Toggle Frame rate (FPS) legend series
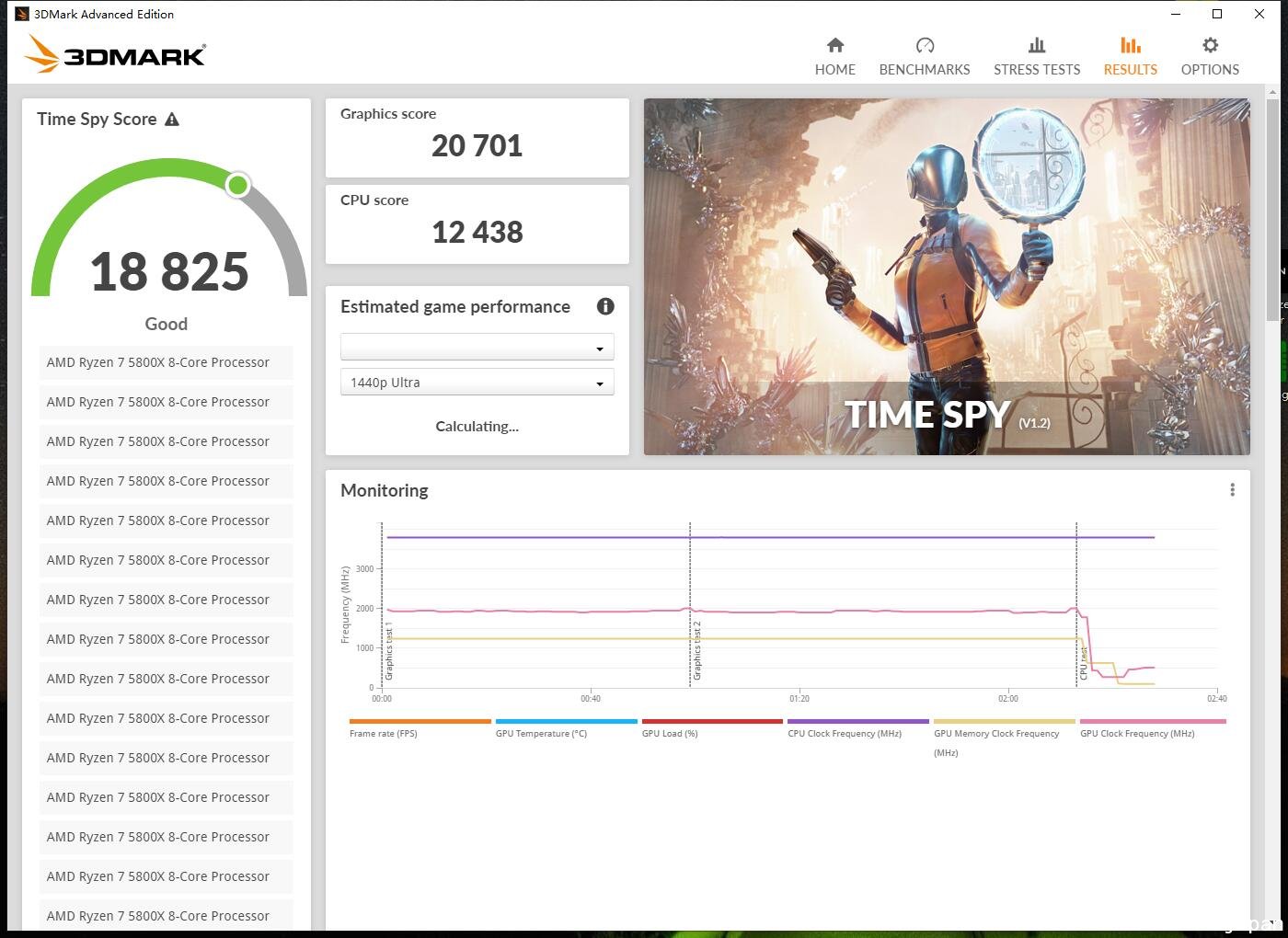 pyautogui.click(x=420, y=728)
